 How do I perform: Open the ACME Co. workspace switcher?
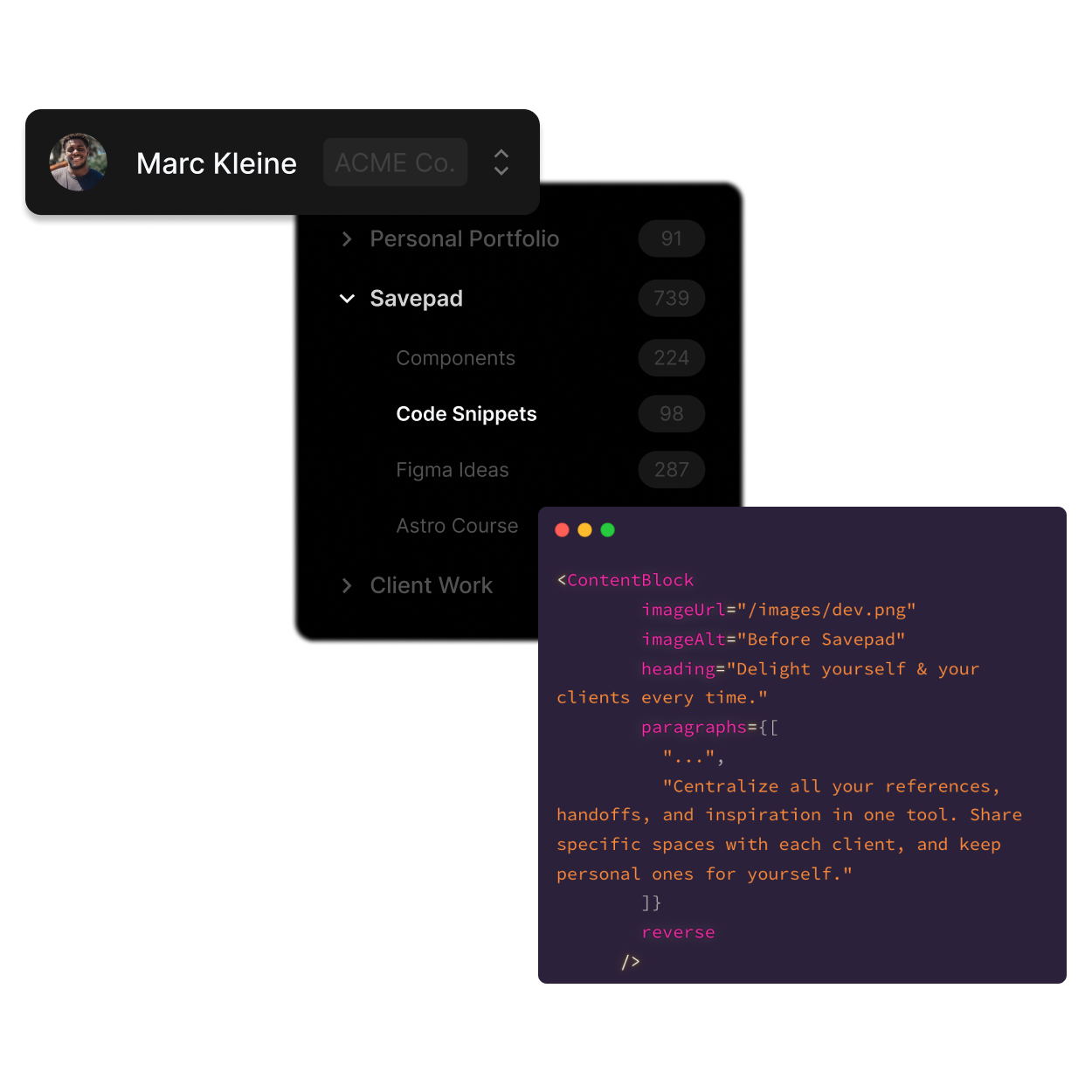(395, 162)
